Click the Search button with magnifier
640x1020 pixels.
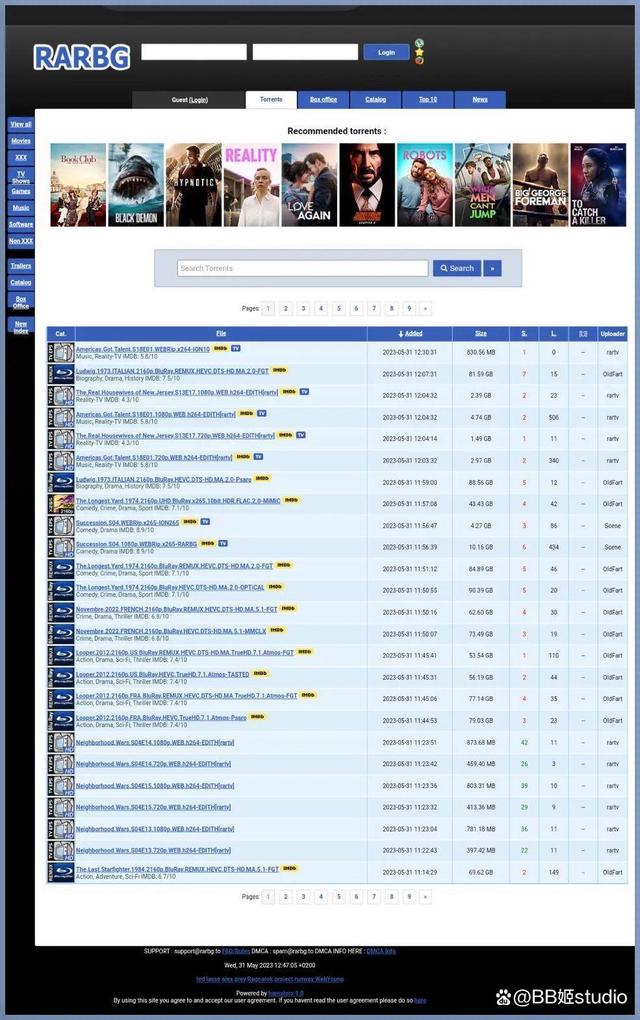[457, 268]
